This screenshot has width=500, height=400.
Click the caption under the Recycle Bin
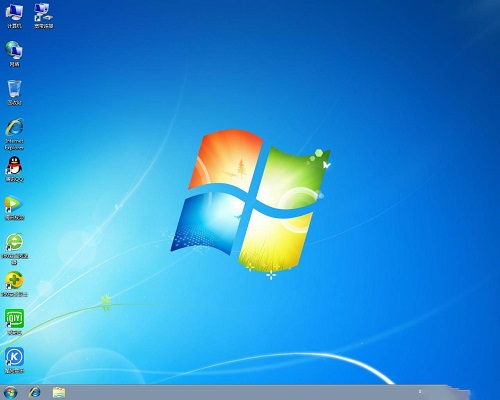click(x=14, y=103)
